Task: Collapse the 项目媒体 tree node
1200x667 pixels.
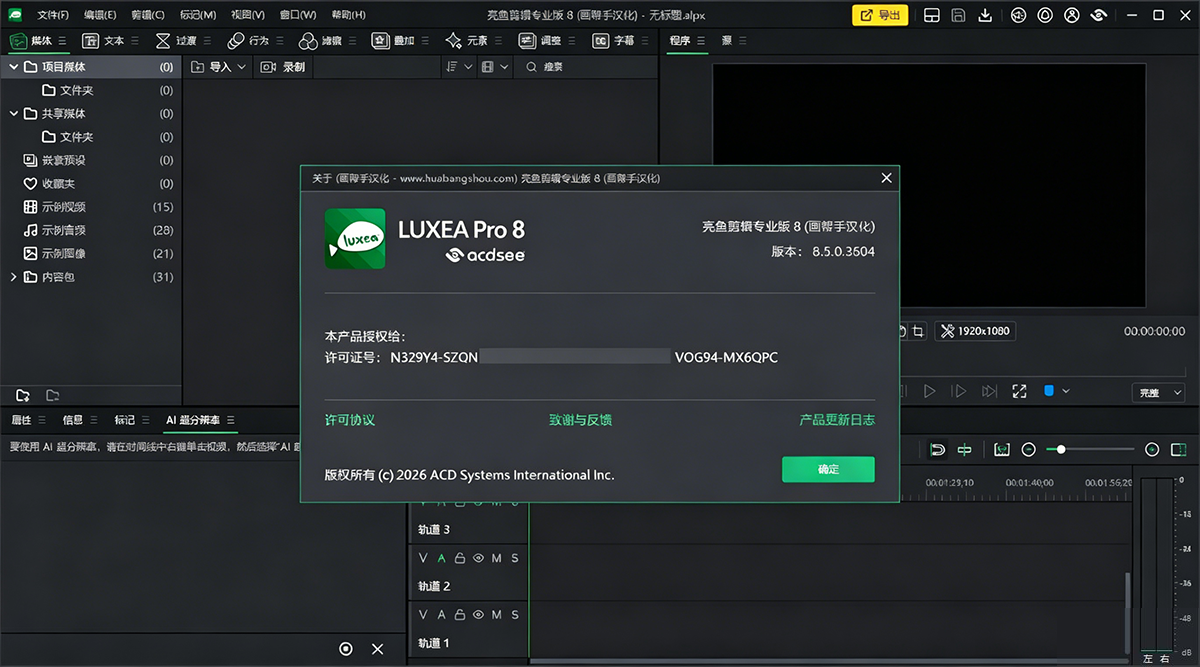Action: [x=14, y=67]
